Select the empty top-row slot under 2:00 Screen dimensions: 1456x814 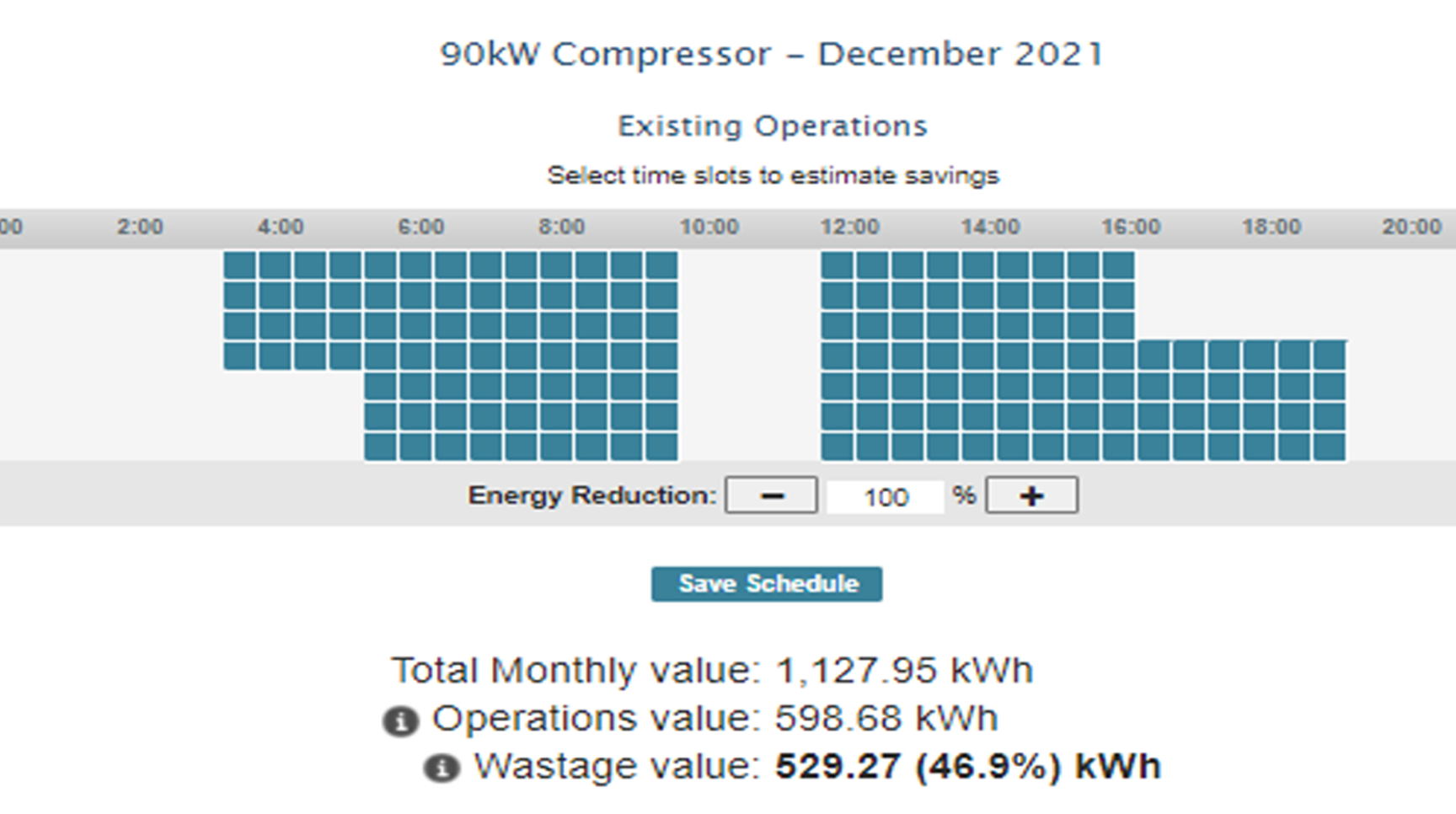click(x=135, y=265)
